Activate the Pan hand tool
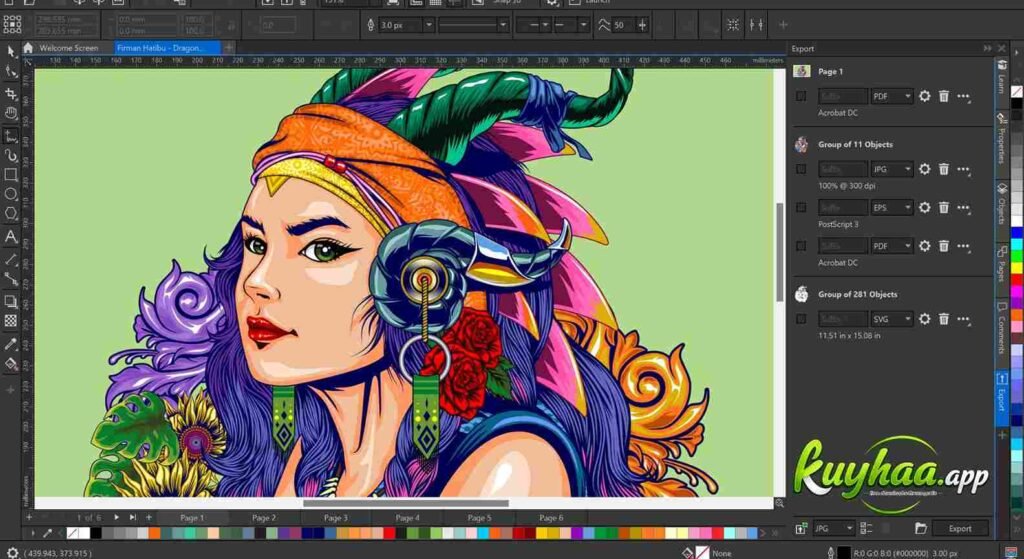 (10, 114)
